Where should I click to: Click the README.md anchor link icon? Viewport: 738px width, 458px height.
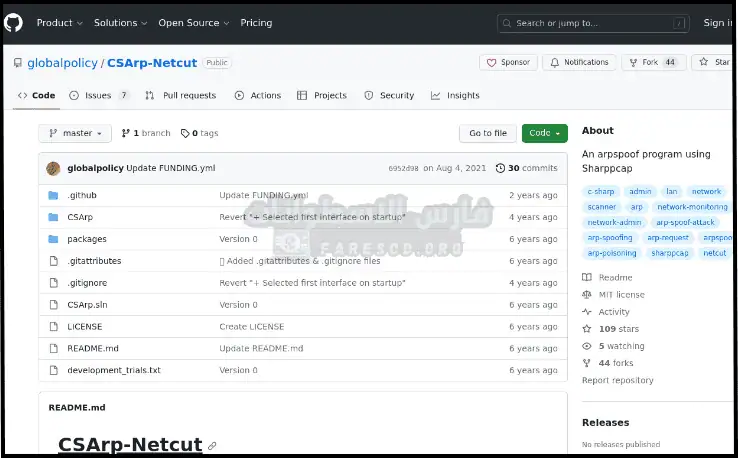tap(212, 445)
